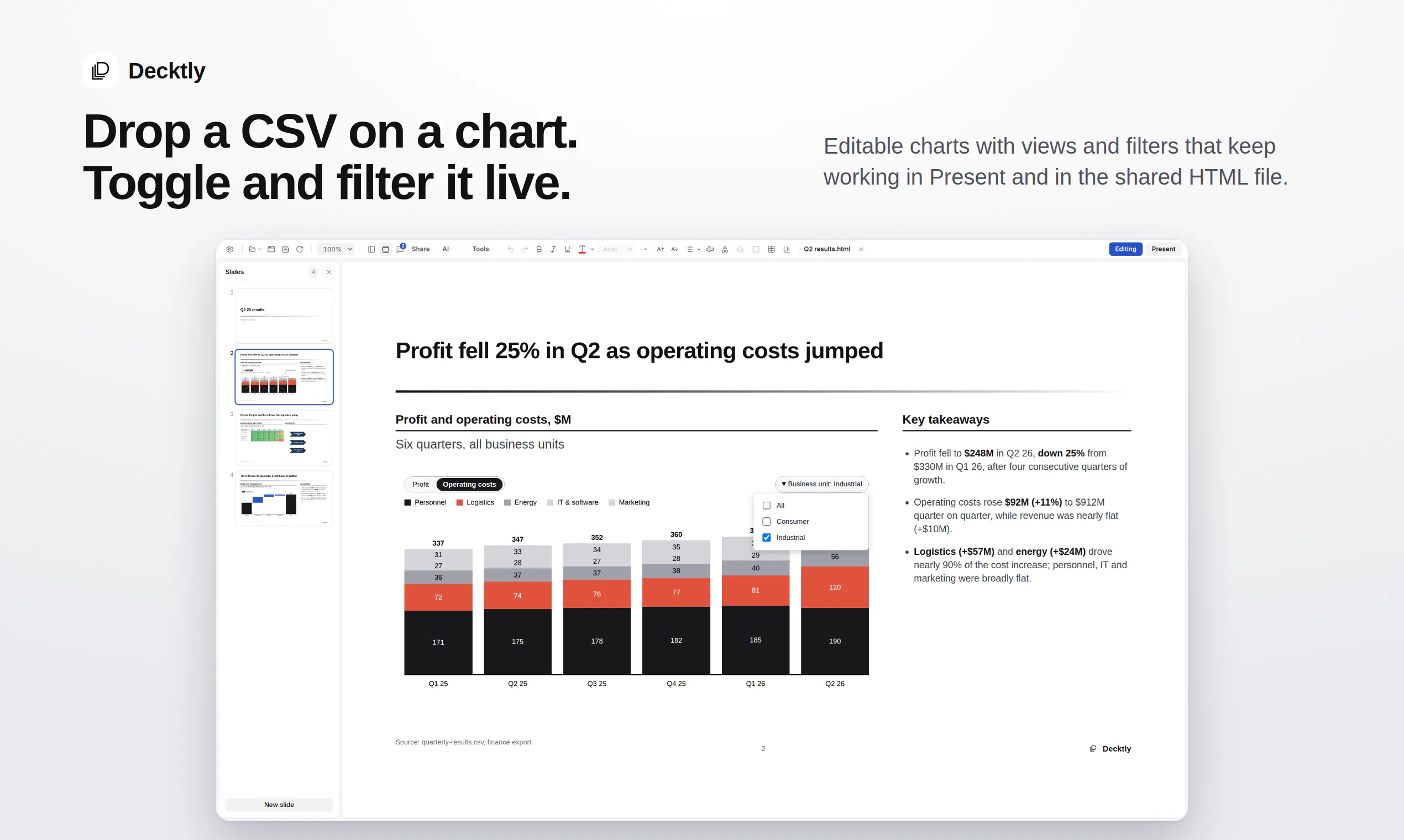Image resolution: width=1404 pixels, height=840 pixels.
Task: Click the red 120 Logistics segment for Q2 26
Action: (835, 587)
